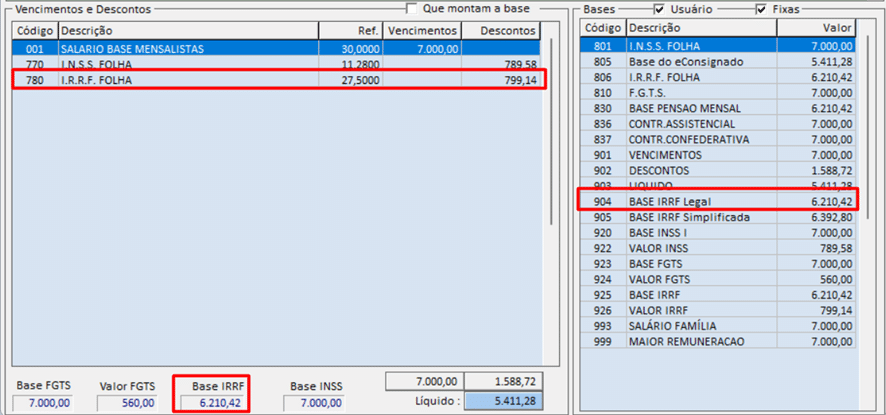Screen dimensions: 886x415
Task: Select BASE IRRF Legal row in Bases
Action: click(x=718, y=201)
